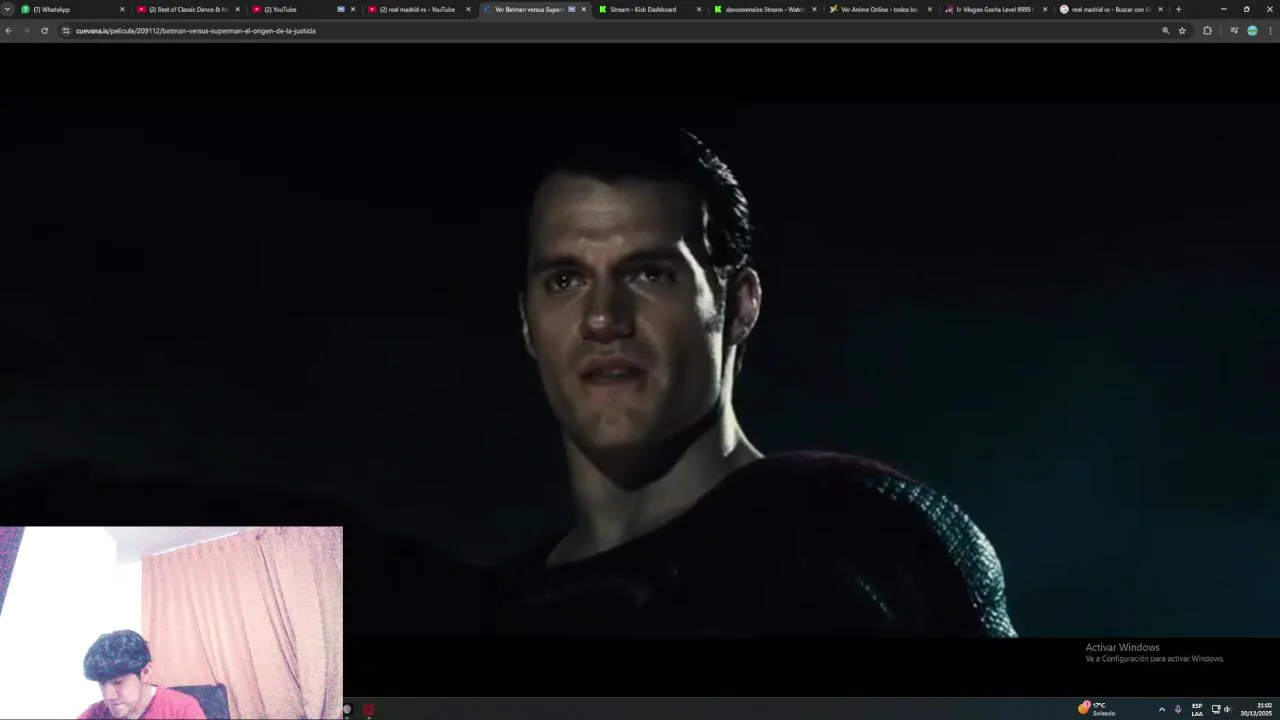Open the volume speaker icon in tray
Screen dimensions: 1280x720
click(1227, 709)
